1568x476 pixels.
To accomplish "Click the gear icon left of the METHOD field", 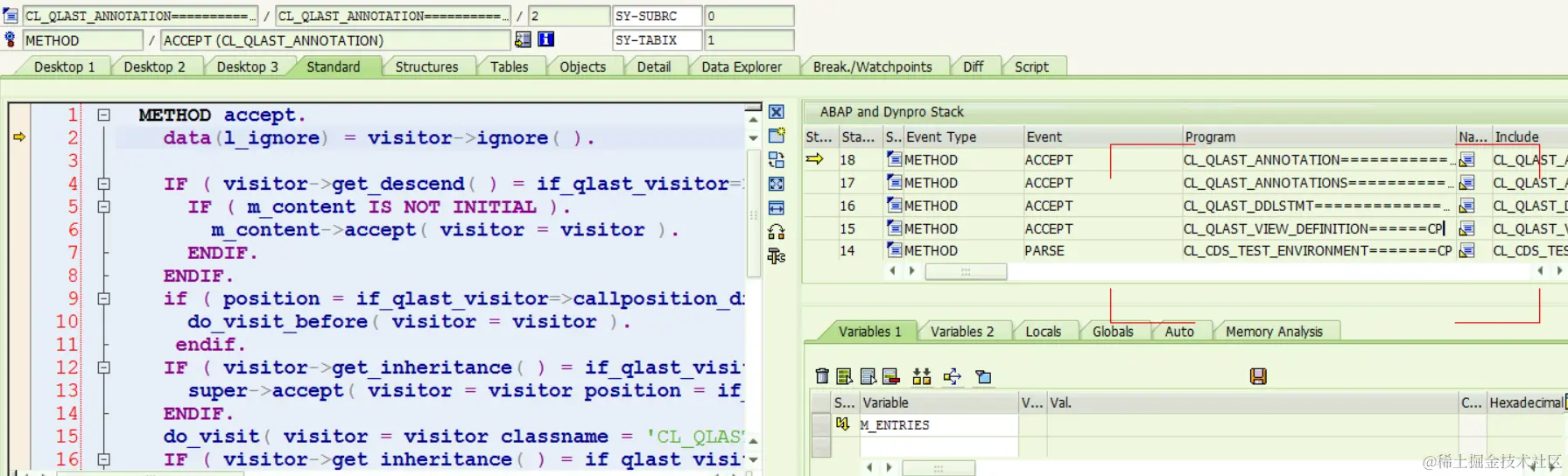I will (x=11, y=39).
